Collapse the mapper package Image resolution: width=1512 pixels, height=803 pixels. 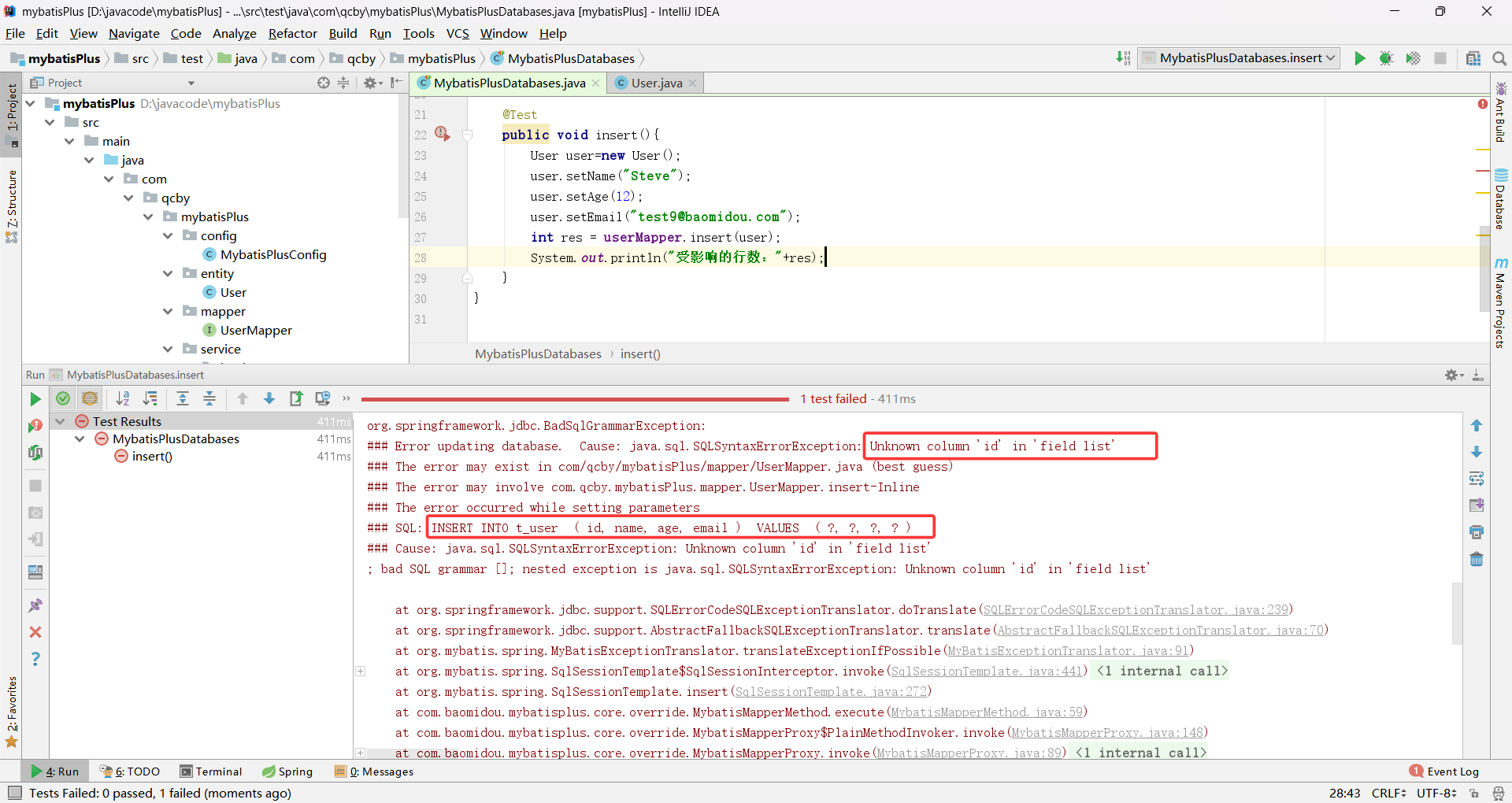pos(168,311)
